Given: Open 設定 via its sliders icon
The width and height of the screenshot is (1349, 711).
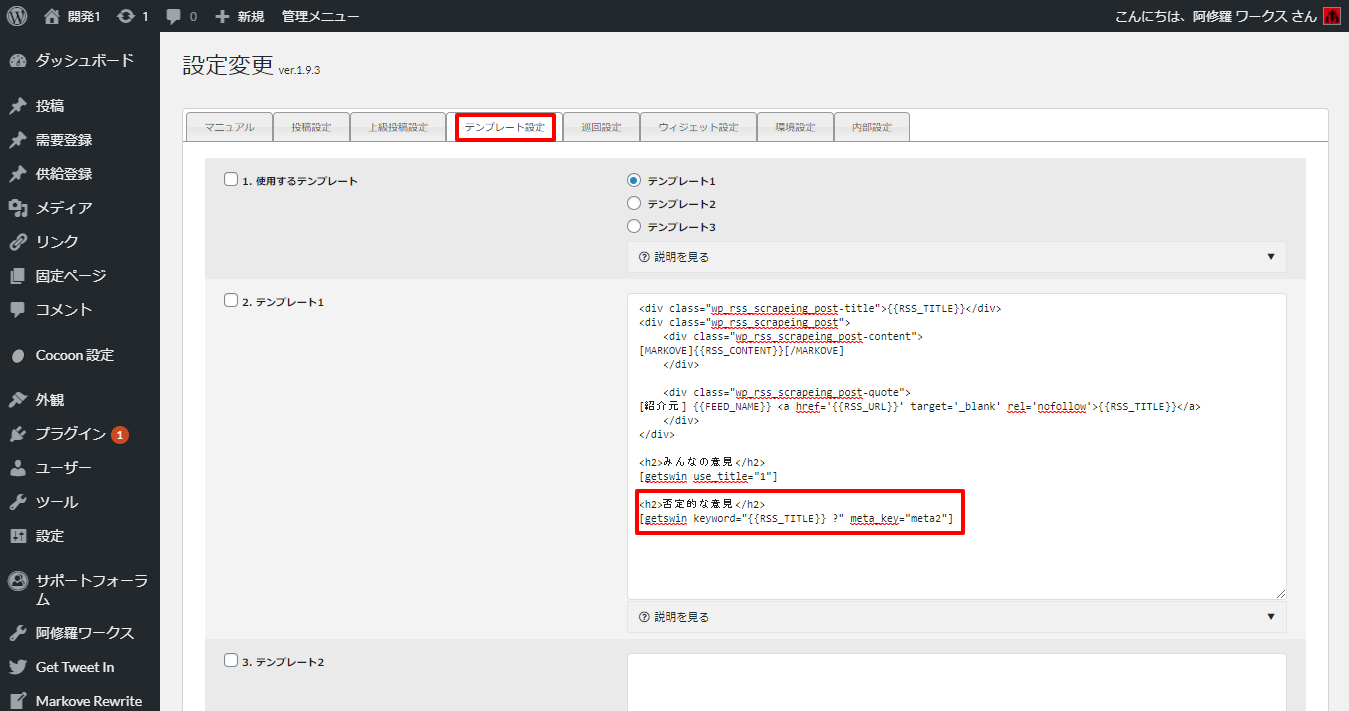Looking at the screenshot, I should (17, 536).
